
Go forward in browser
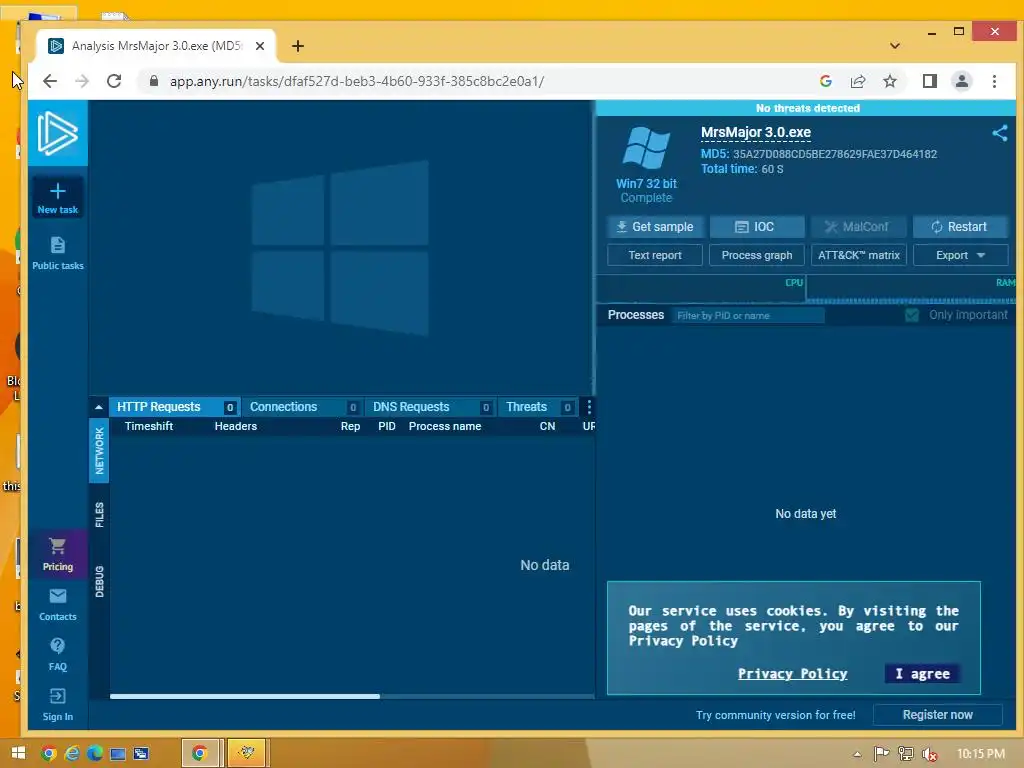82,81
